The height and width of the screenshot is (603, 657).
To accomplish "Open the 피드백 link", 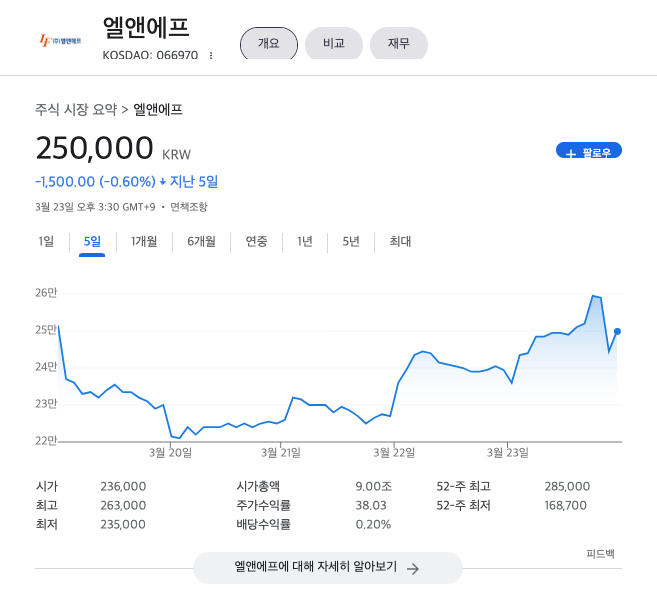I will point(600,554).
